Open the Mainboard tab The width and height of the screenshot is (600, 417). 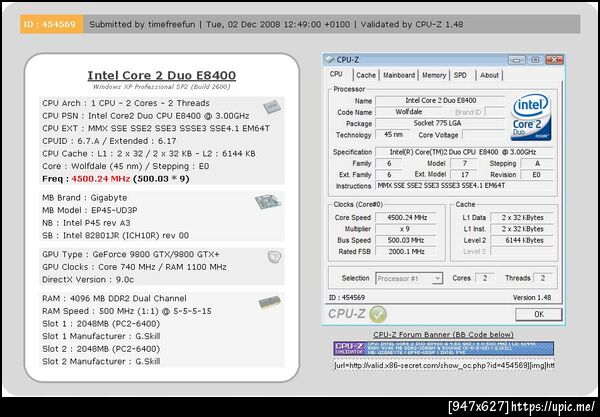(399, 75)
